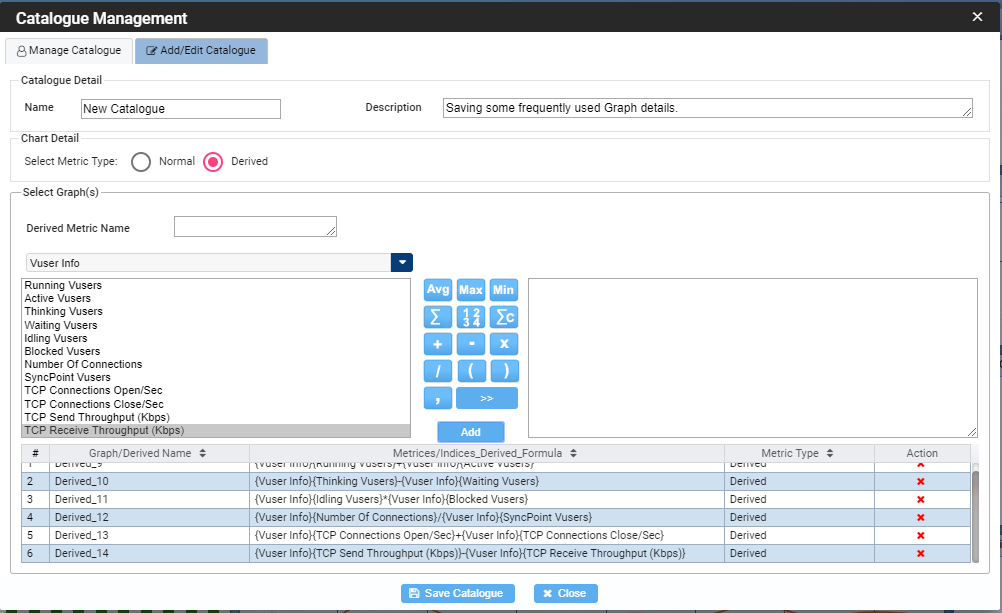Open the Vuser Info group dropdown
Screen dimensions: 1002x613
click(401, 263)
